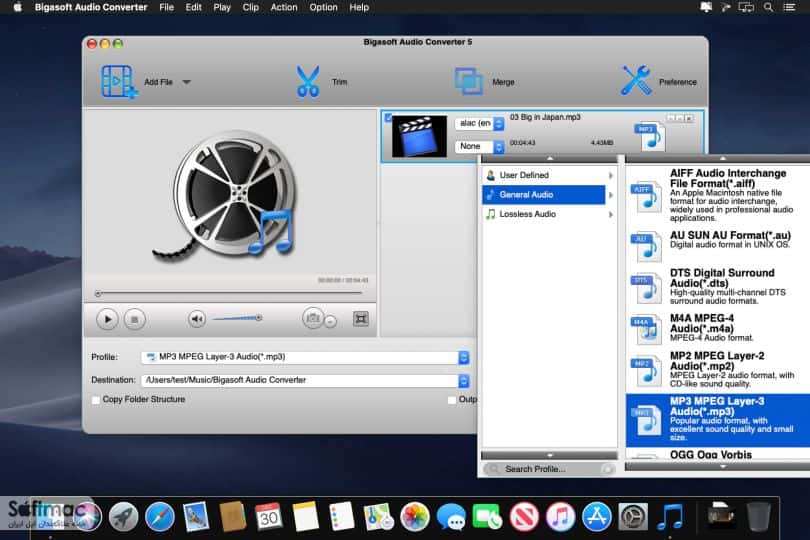Screen dimensions: 810x540
Task: Open the Trash in the dock
Action: point(758,516)
